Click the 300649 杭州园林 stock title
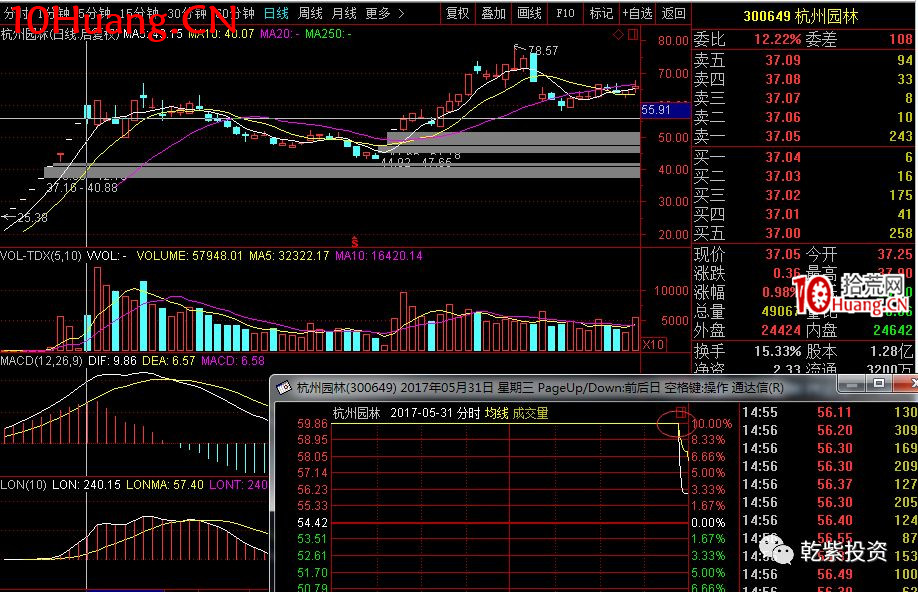The image size is (918, 592). click(800, 16)
